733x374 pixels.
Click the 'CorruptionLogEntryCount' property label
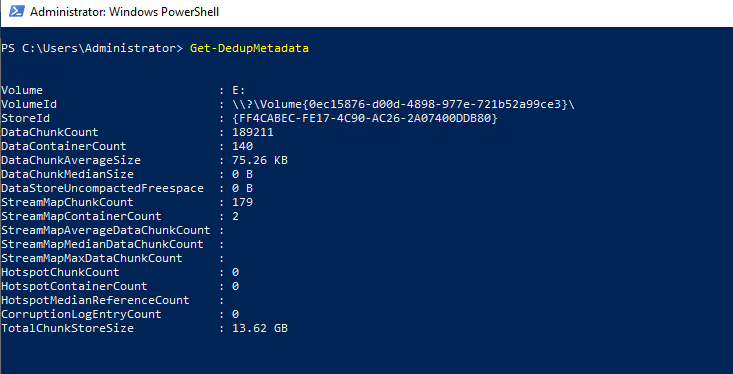tap(81, 314)
